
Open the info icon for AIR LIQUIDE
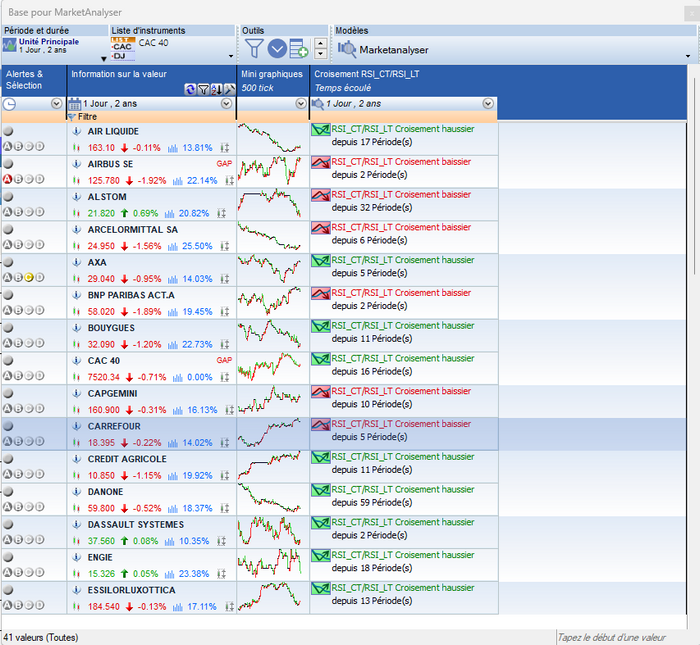click(77, 131)
